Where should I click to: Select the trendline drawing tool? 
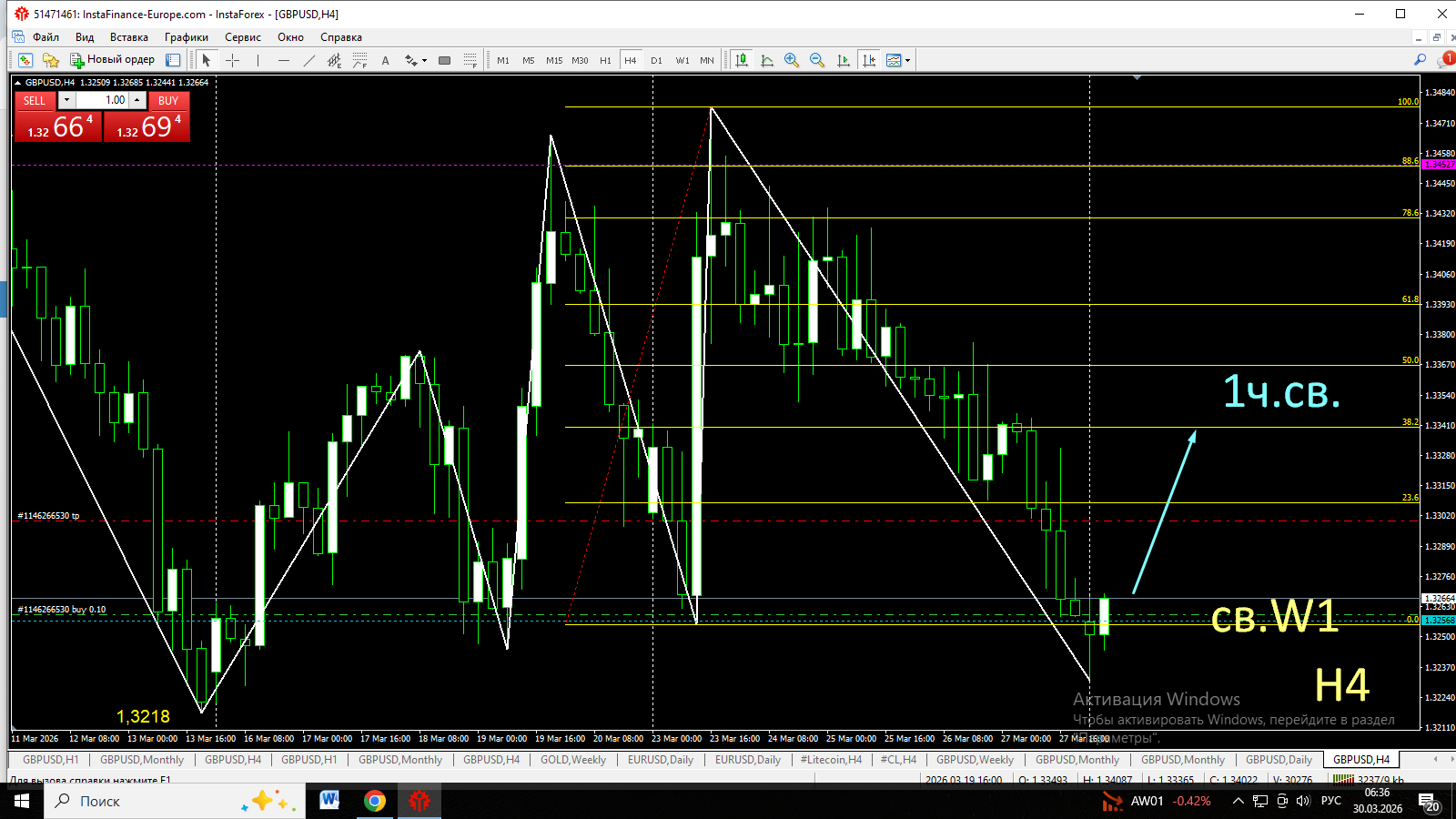[x=309, y=60]
